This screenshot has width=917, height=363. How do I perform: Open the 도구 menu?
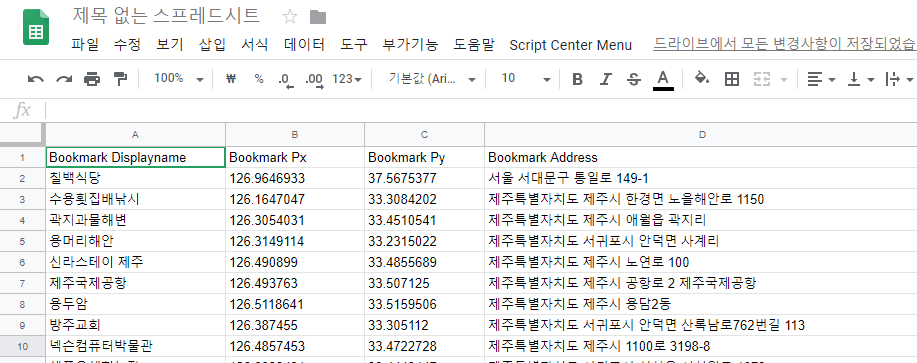tap(354, 45)
